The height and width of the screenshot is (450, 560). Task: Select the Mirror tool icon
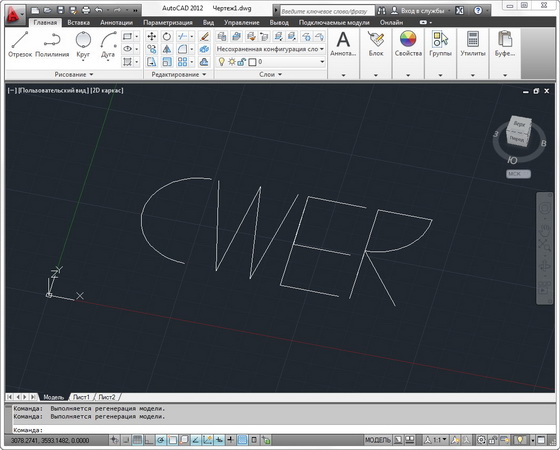tap(167, 49)
